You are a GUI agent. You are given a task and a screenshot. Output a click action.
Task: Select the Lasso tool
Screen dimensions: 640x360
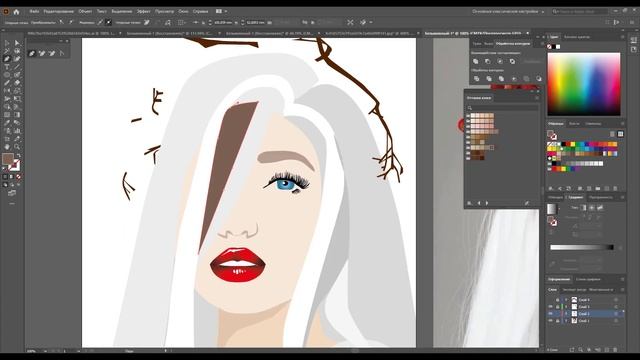tap(17, 51)
